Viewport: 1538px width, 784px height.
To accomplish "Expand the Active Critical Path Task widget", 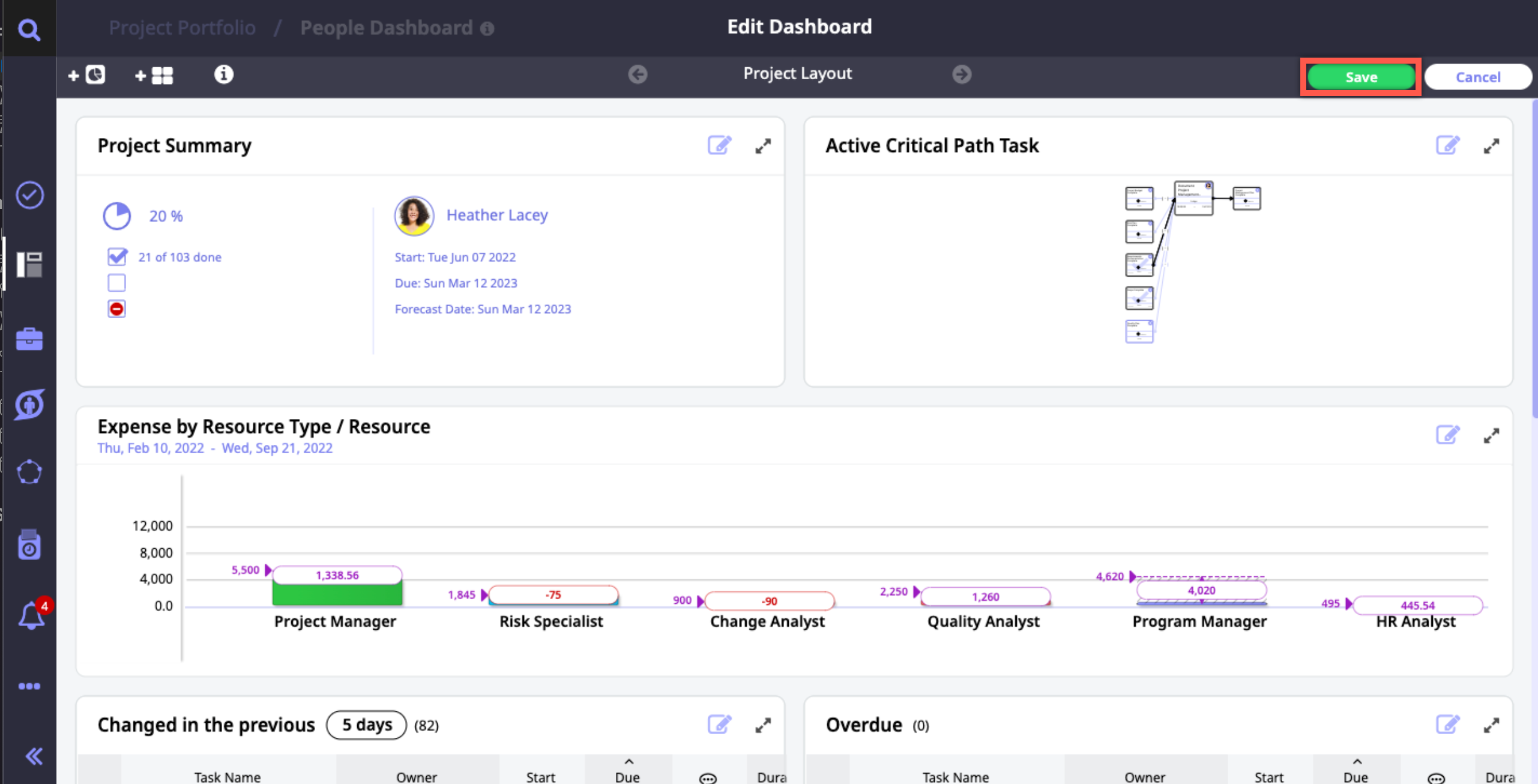I will point(1491,146).
